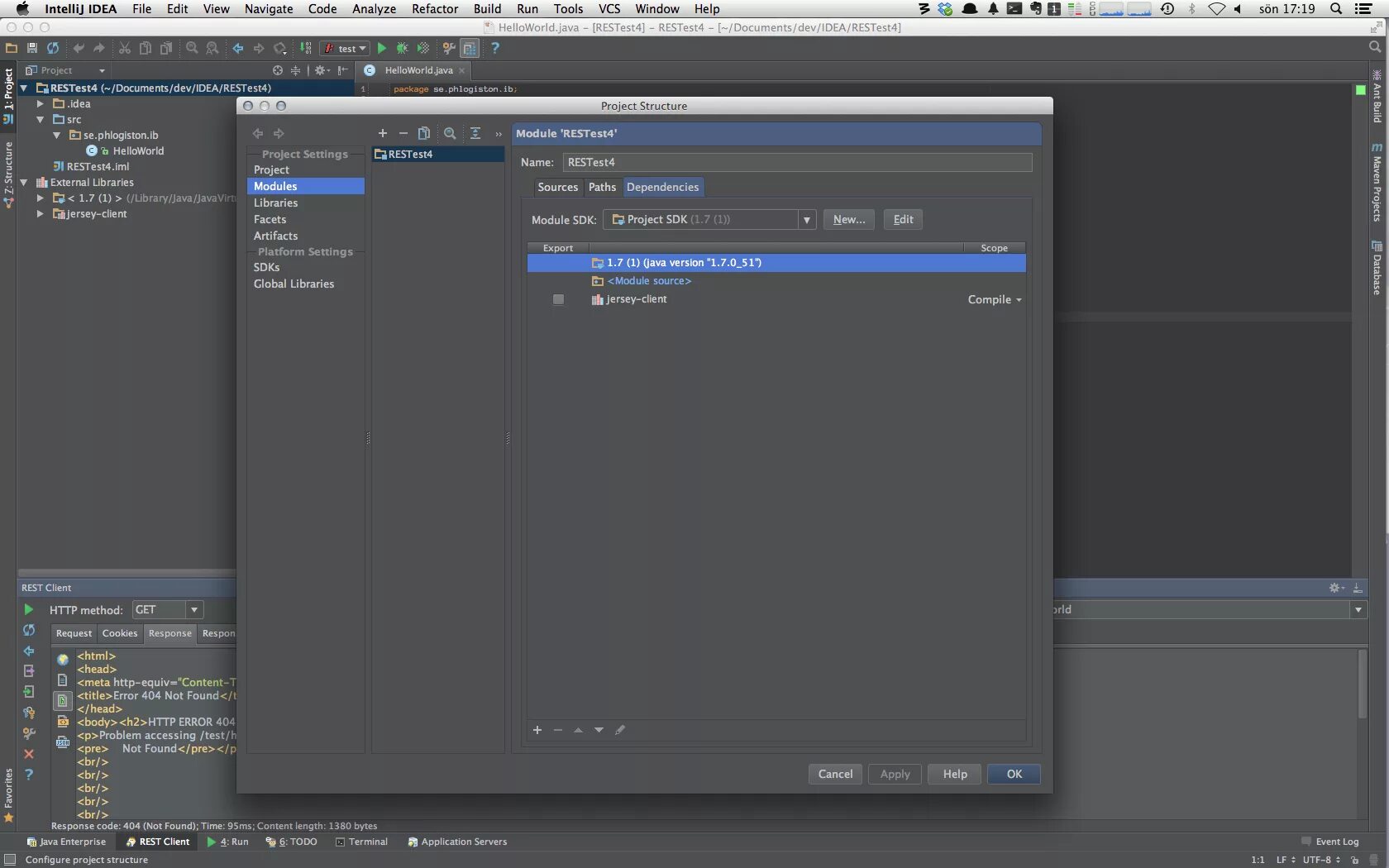Collapse the External Libraries node

[24, 183]
